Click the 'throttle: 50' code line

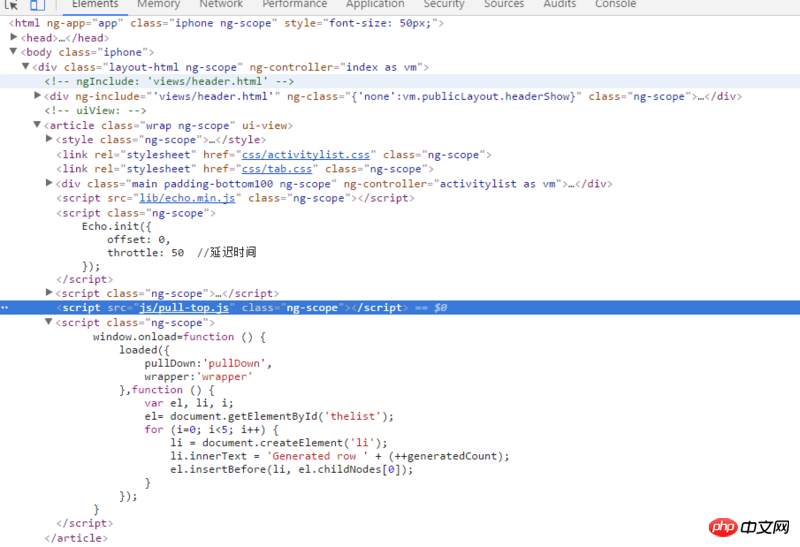182,252
